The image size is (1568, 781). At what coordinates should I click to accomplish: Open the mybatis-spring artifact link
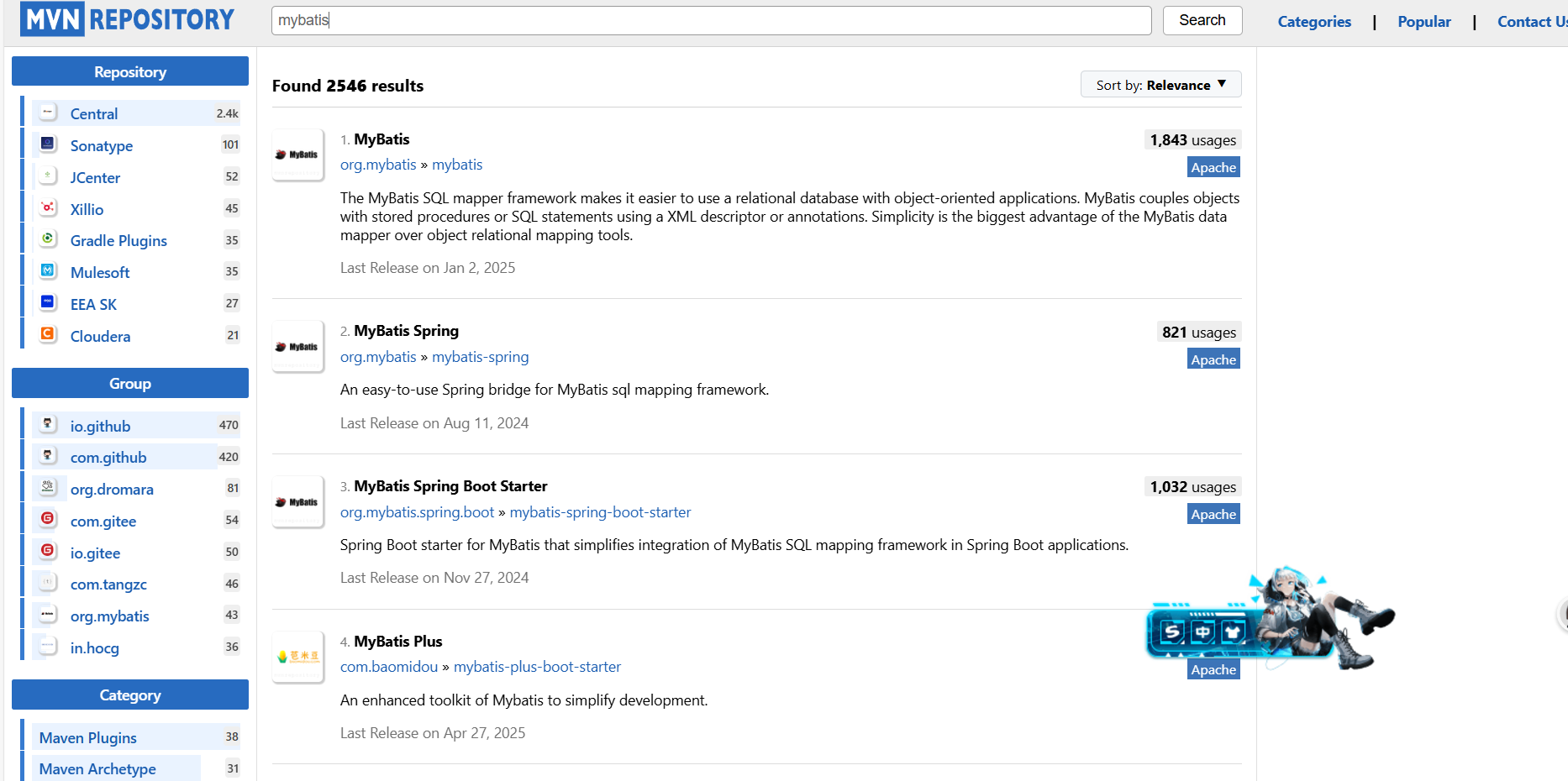481,357
